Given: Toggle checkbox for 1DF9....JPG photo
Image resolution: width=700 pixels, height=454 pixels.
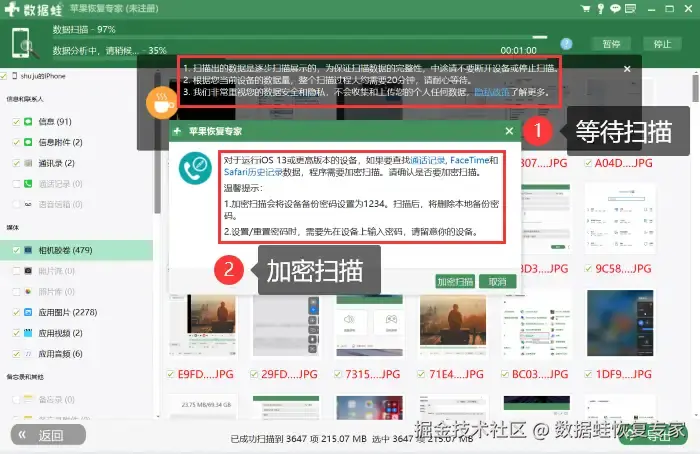Looking at the screenshot, I should click(x=588, y=374).
